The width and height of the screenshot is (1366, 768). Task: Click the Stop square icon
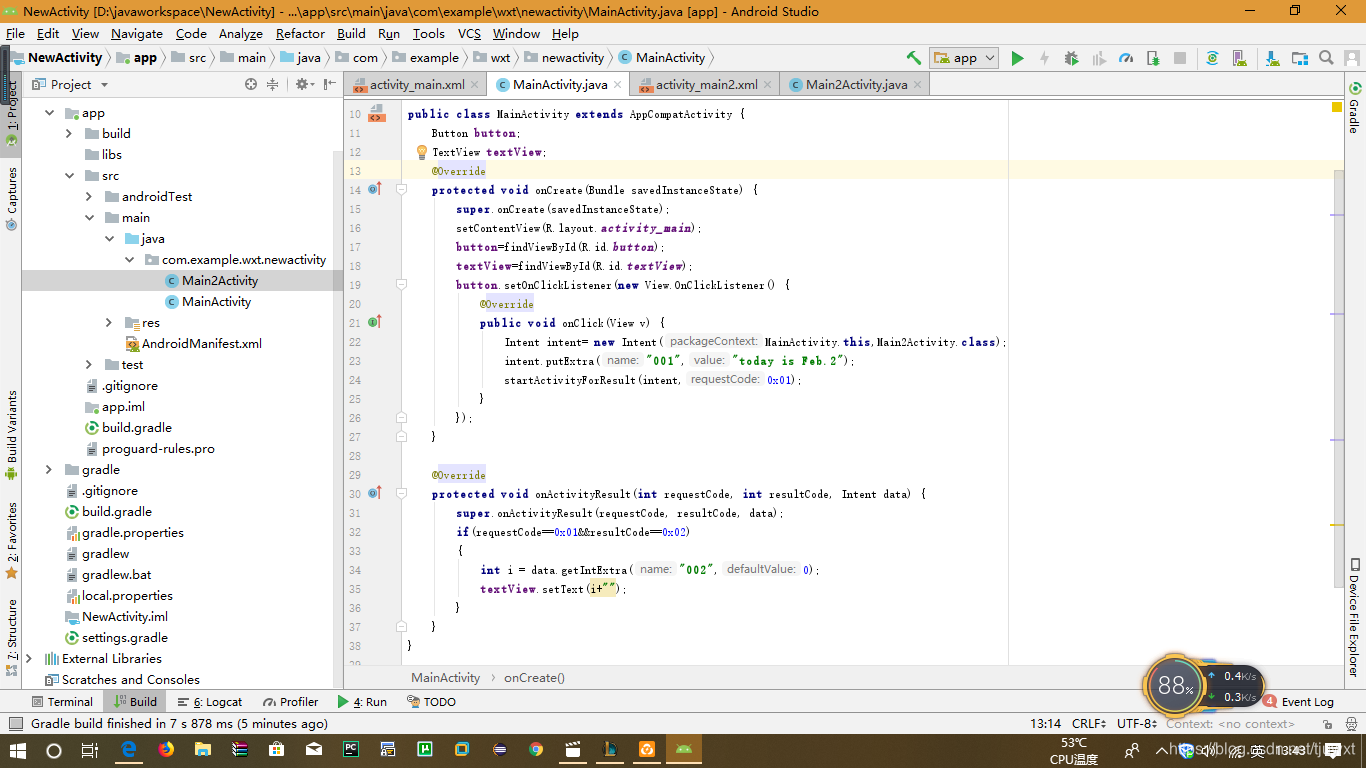pyautogui.click(x=1180, y=58)
